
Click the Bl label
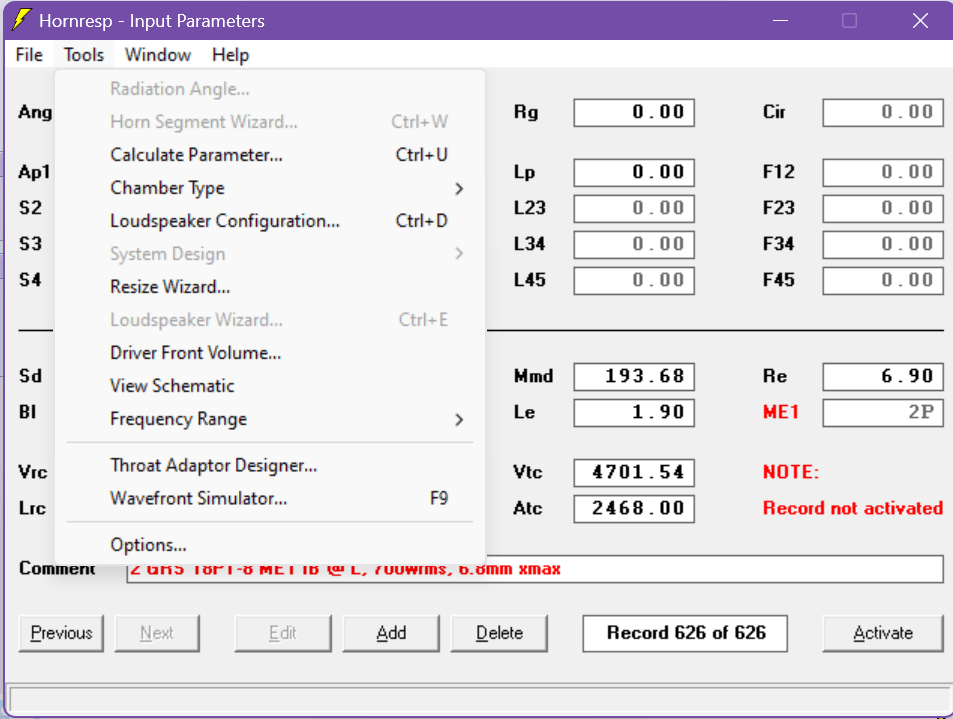point(27,412)
